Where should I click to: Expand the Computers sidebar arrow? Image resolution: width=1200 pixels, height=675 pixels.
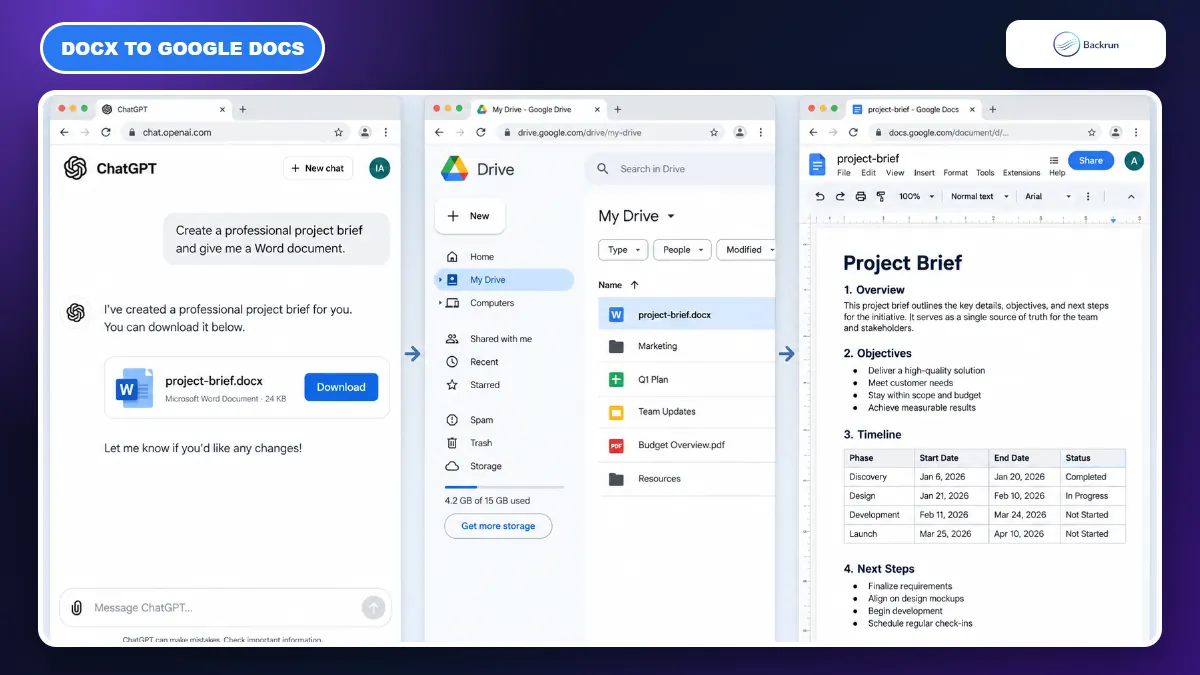pyautogui.click(x=439, y=303)
